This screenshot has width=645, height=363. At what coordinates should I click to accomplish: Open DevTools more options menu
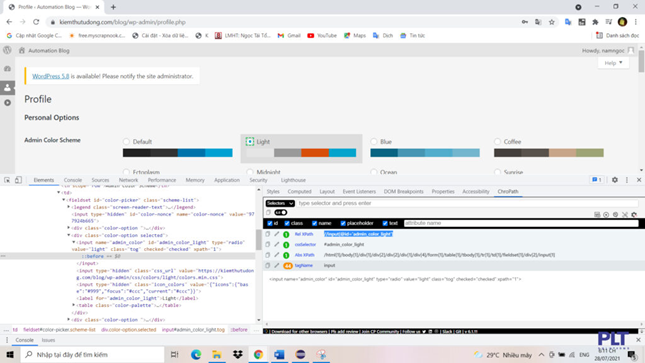click(x=627, y=180)
